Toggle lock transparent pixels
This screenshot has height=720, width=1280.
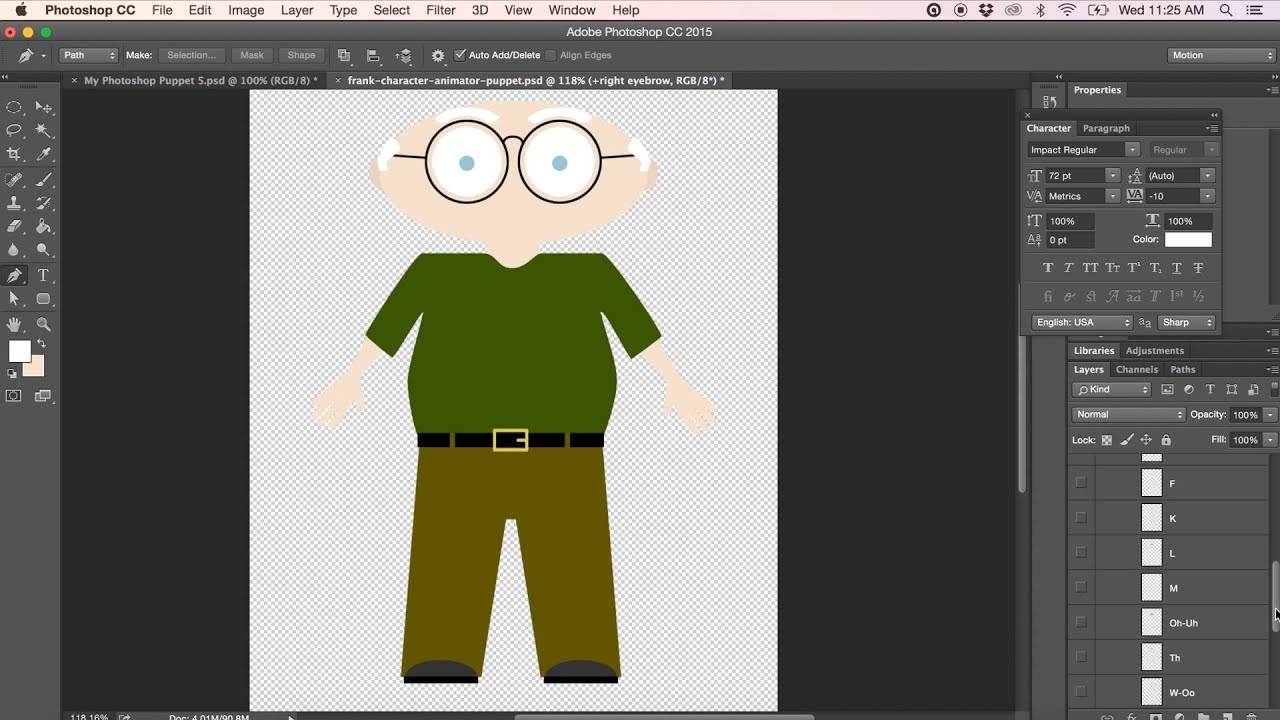pyautogui.click(x=1107, y=440)
